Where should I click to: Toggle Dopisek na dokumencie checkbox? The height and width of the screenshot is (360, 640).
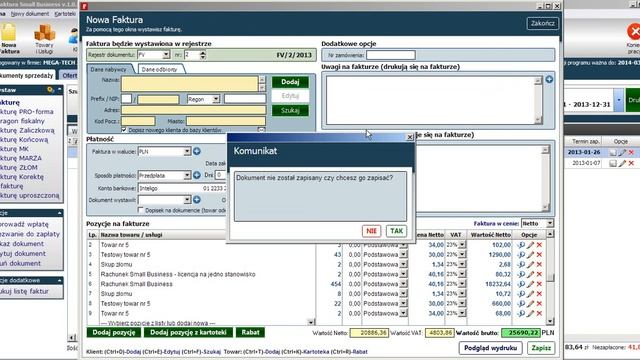point(141,210)
